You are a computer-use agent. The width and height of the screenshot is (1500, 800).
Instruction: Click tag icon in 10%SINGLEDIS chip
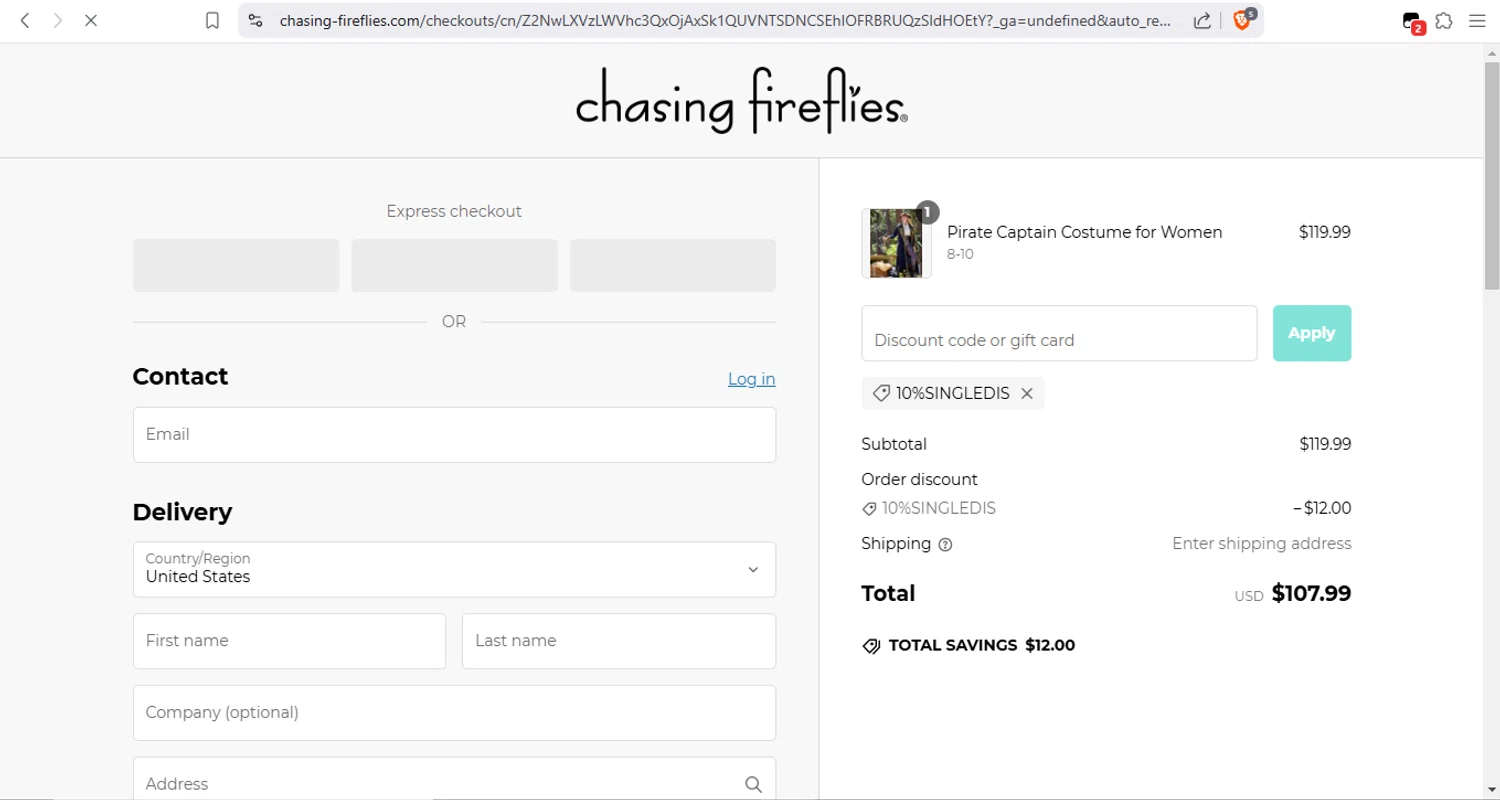(881, 394)
